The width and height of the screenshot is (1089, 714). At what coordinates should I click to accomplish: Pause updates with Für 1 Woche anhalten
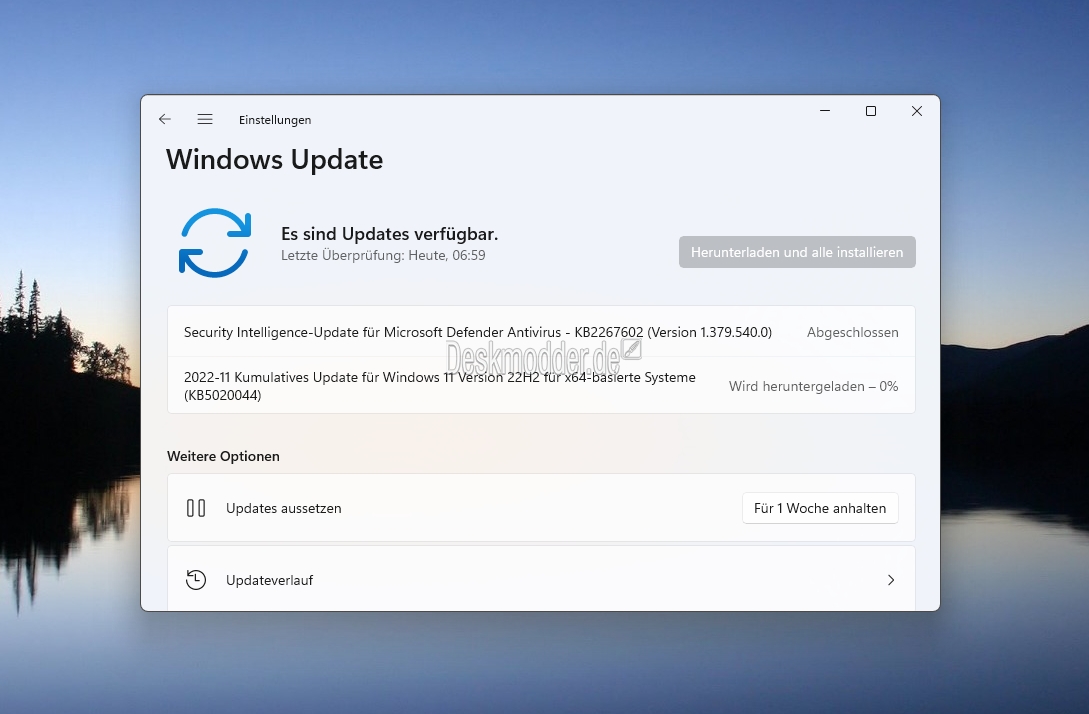coord(820,508)
